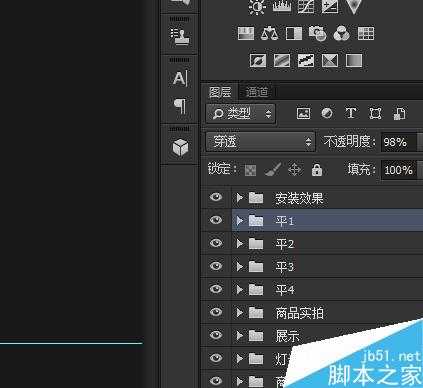Image resolution: width=423 pixels, height=388 pixels.
Task: Hide the 安装效果 group
Action: pyautogui.click(x=216, y=197)
